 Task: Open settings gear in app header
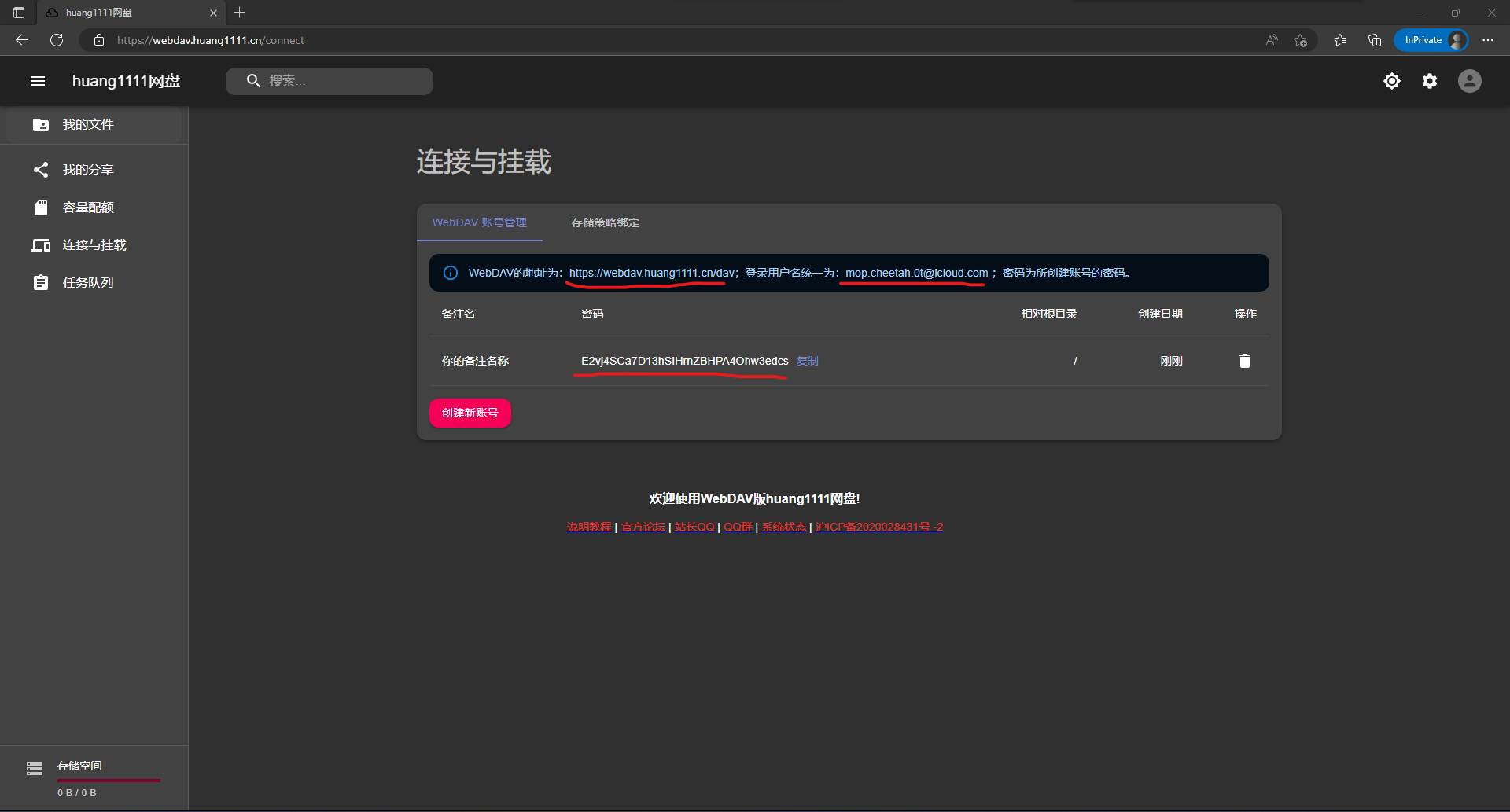pos(1429,81)
